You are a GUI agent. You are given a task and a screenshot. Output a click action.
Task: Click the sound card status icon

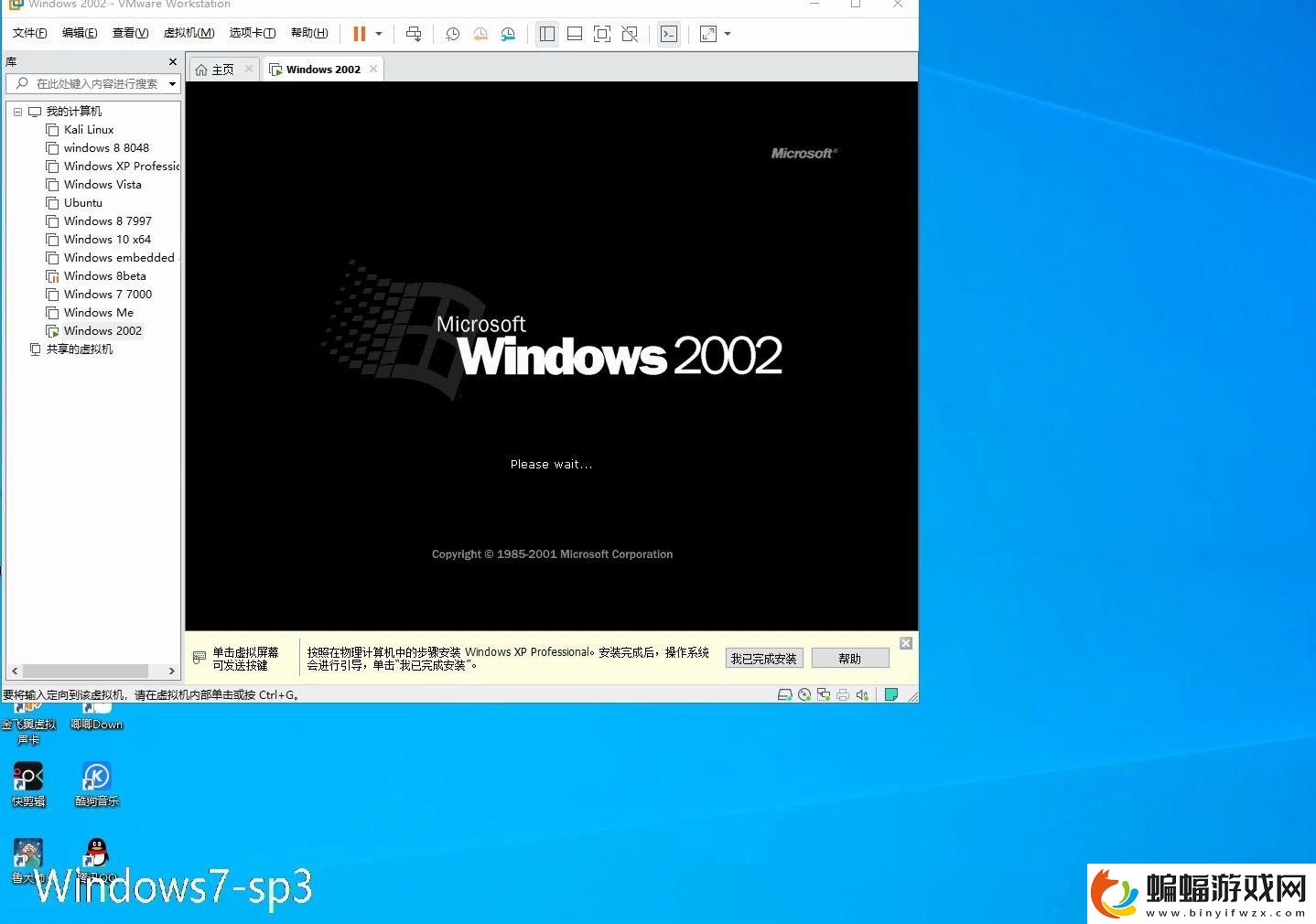(862, 694)
